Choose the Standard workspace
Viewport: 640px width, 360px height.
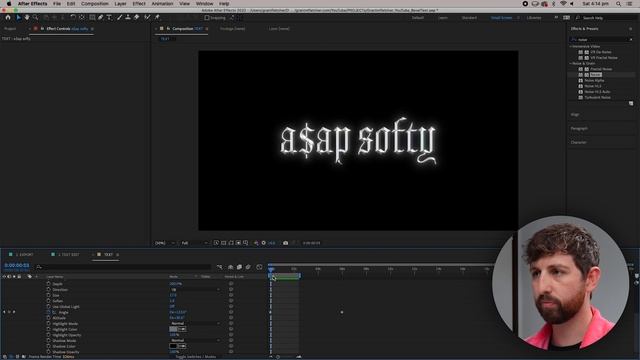point(469,18)
